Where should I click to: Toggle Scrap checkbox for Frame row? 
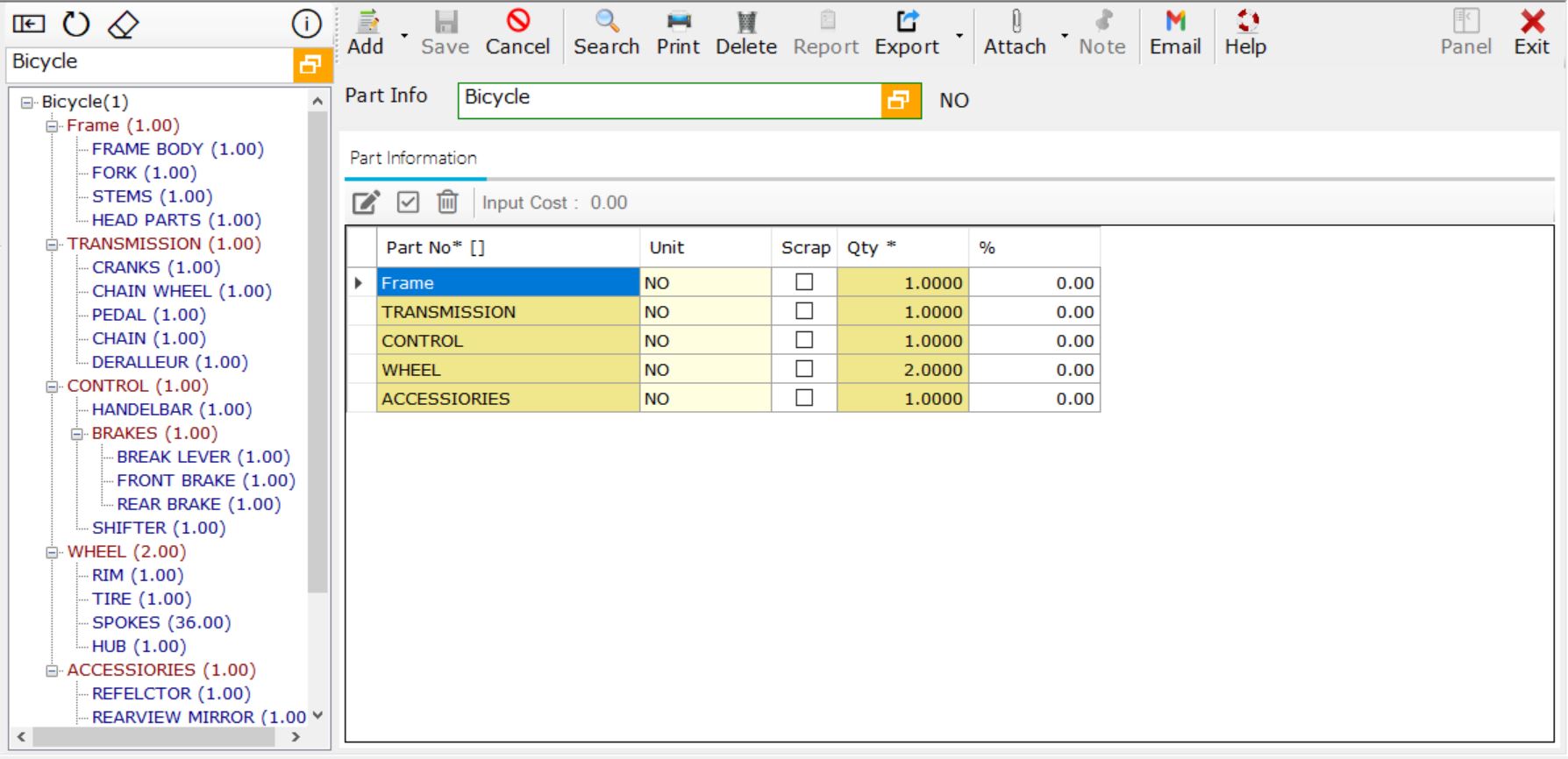tap(803, 282)
